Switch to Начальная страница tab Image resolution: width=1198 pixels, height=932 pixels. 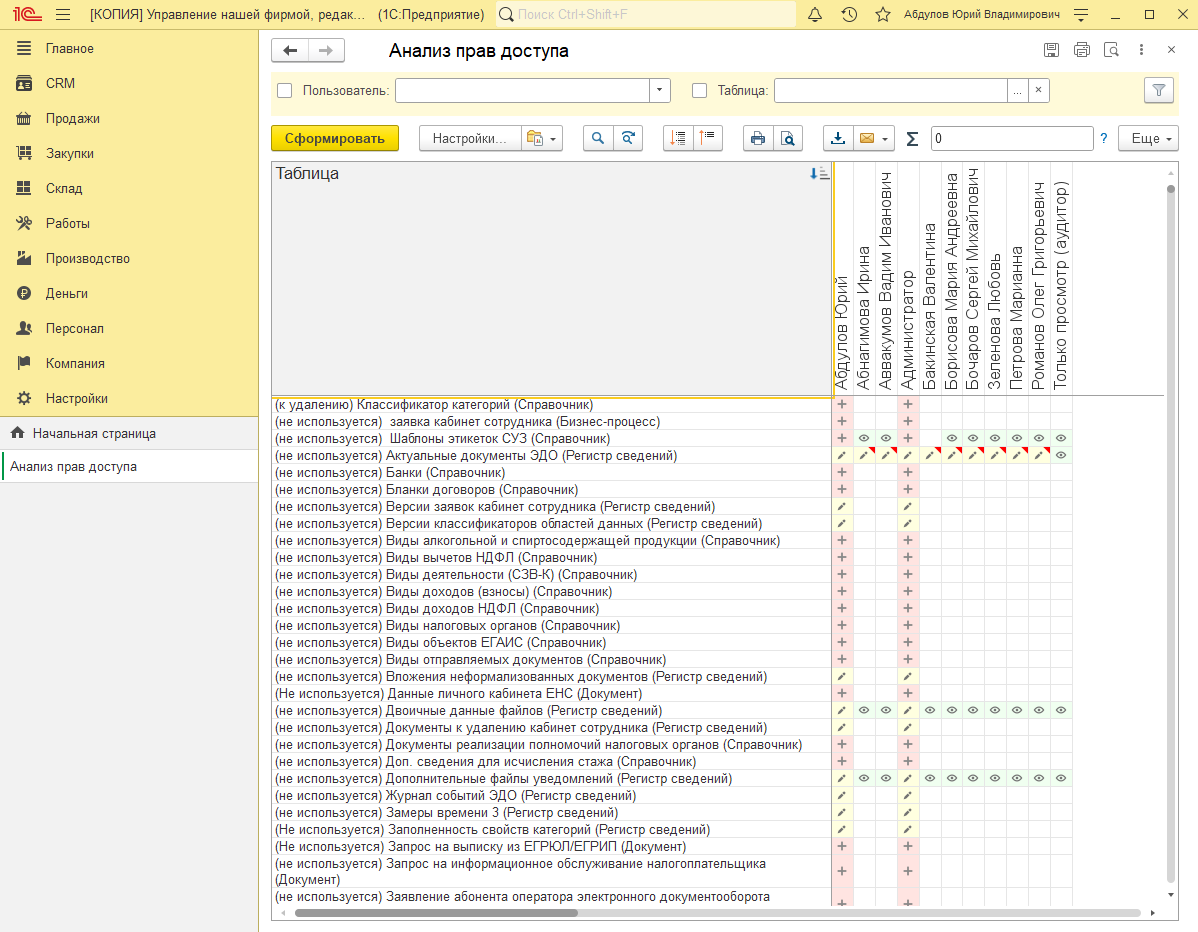tap(94, 433)
